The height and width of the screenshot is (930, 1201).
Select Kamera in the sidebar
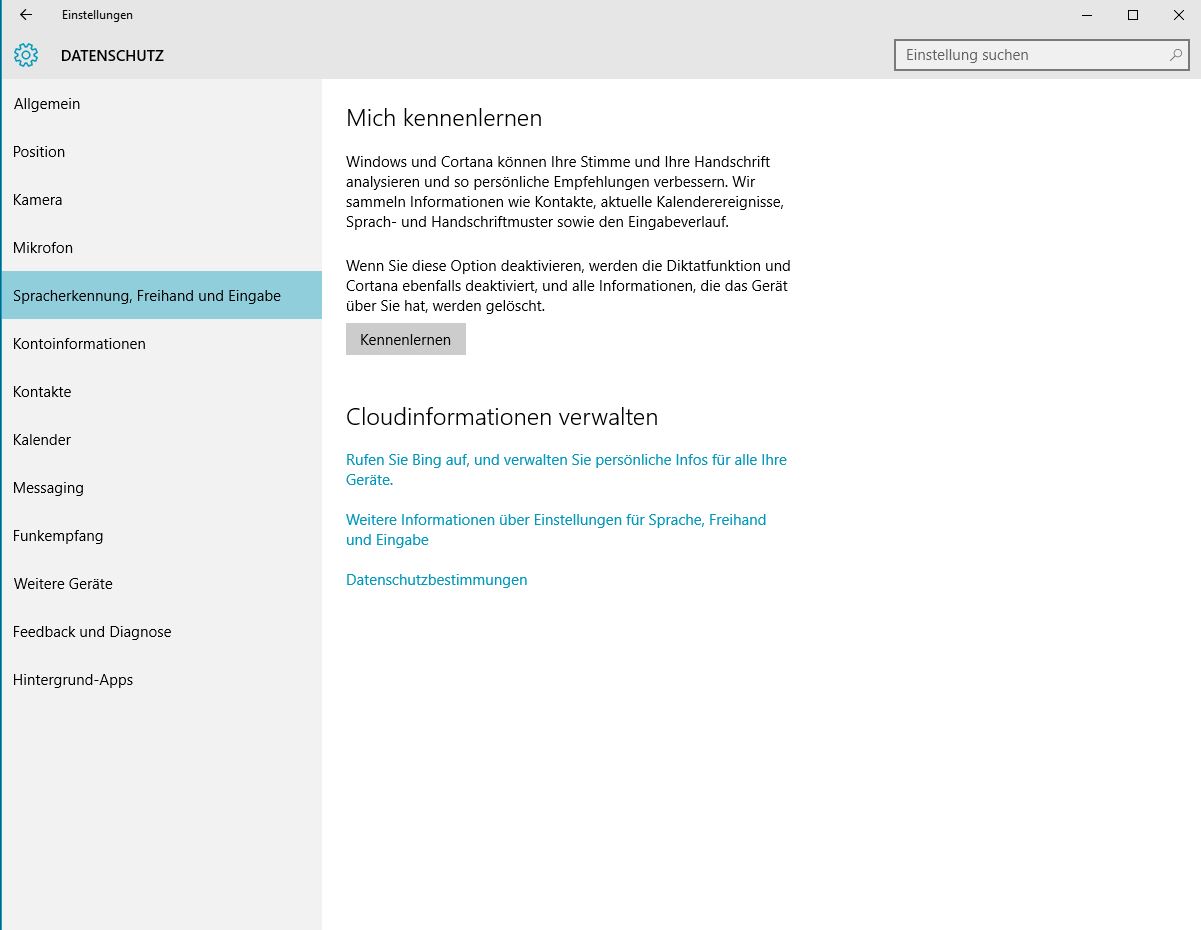click(x=161, y=200)
